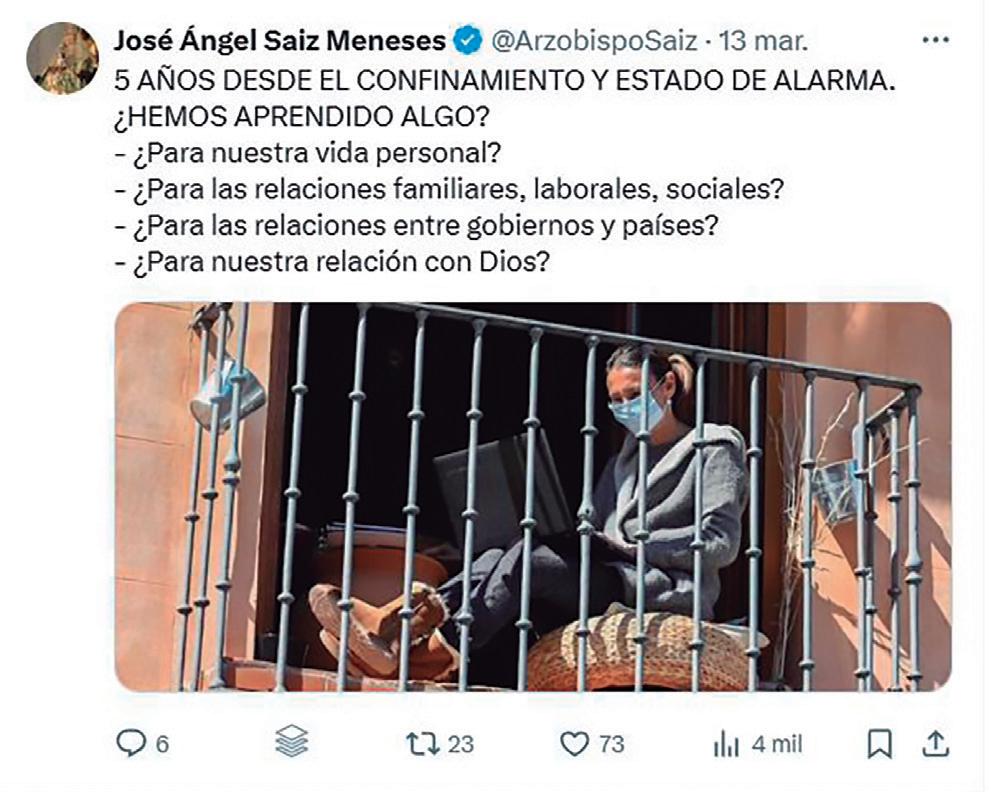Screen dimensions: 991x792
Task: Retweet using the repost arrows icon
Action: coord(423,744)
